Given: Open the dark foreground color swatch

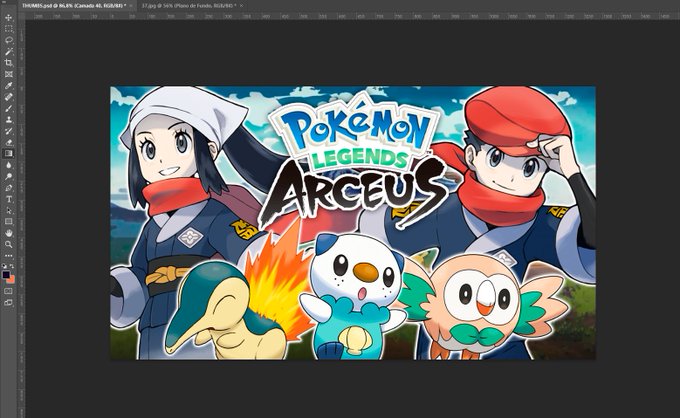Looking at the screenshot, I should click(x=6, y=274).
